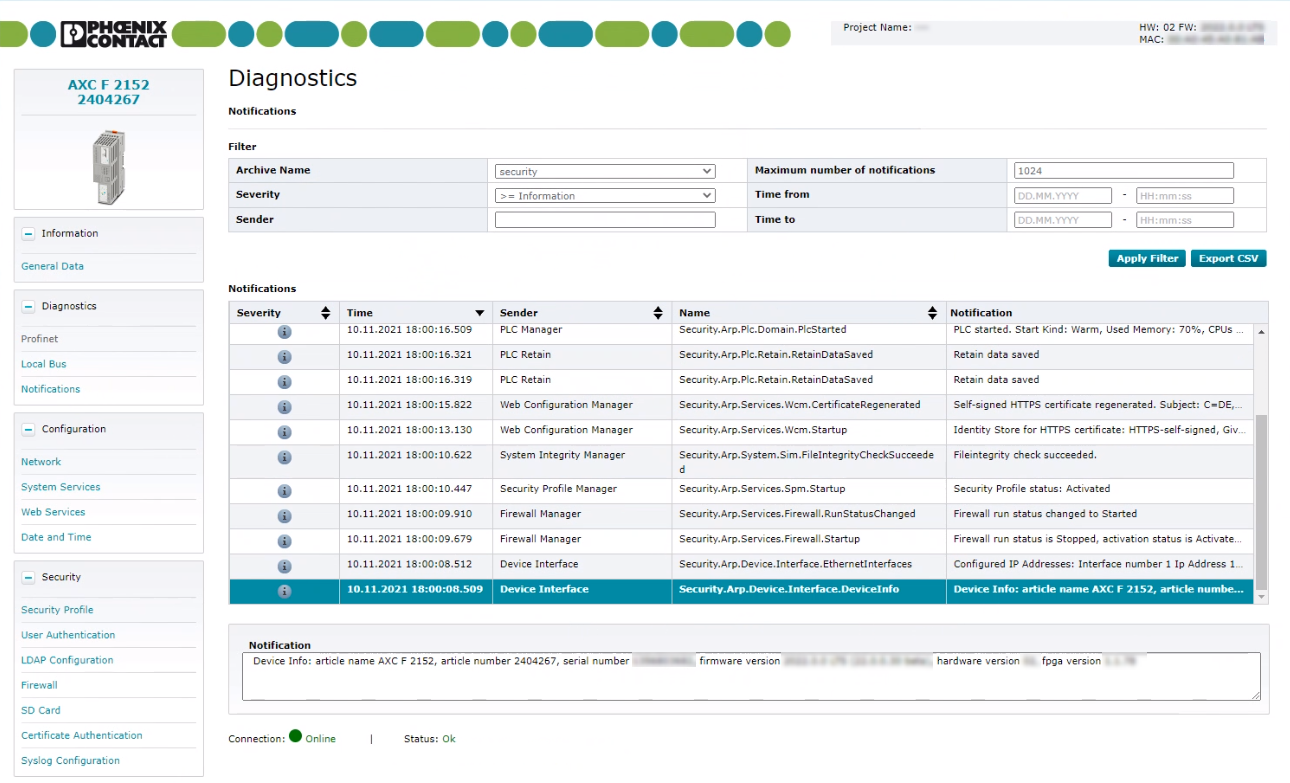This screenshot has width=1290, height=783.
Task: Click the notification detail text area
Action: (x=751, y=676)
